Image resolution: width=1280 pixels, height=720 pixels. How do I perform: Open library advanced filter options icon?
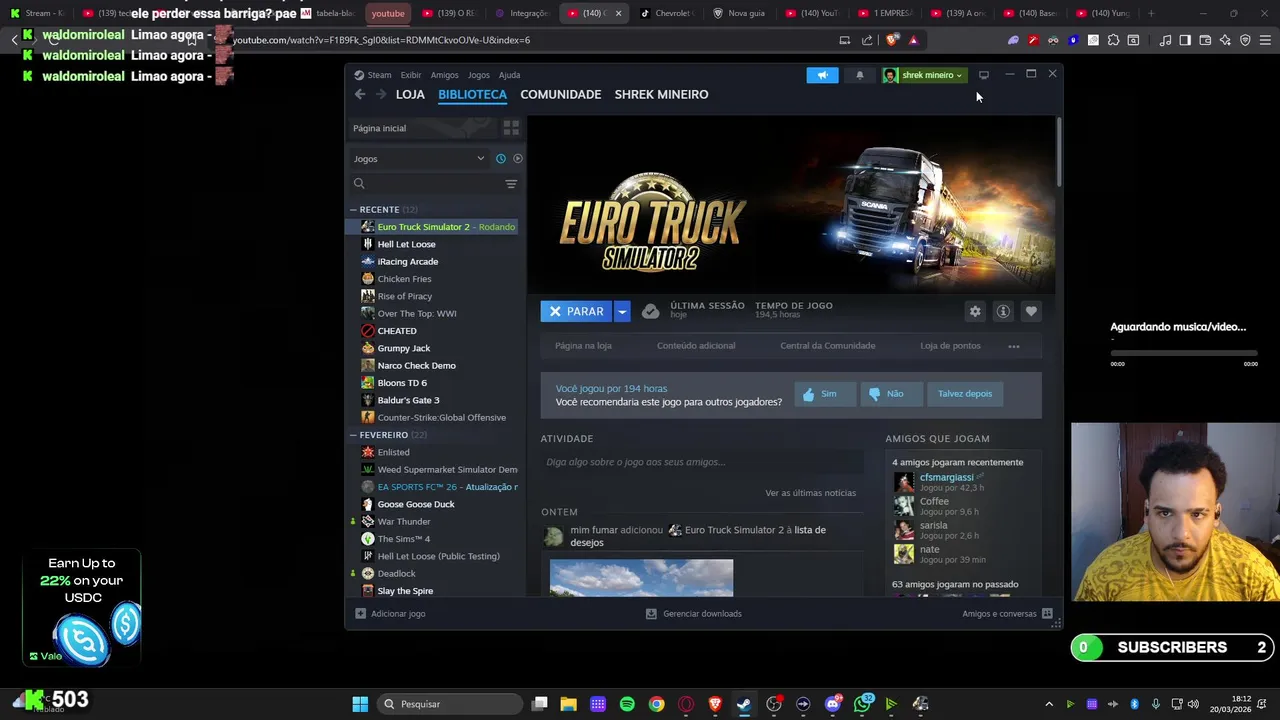[511, 184]
